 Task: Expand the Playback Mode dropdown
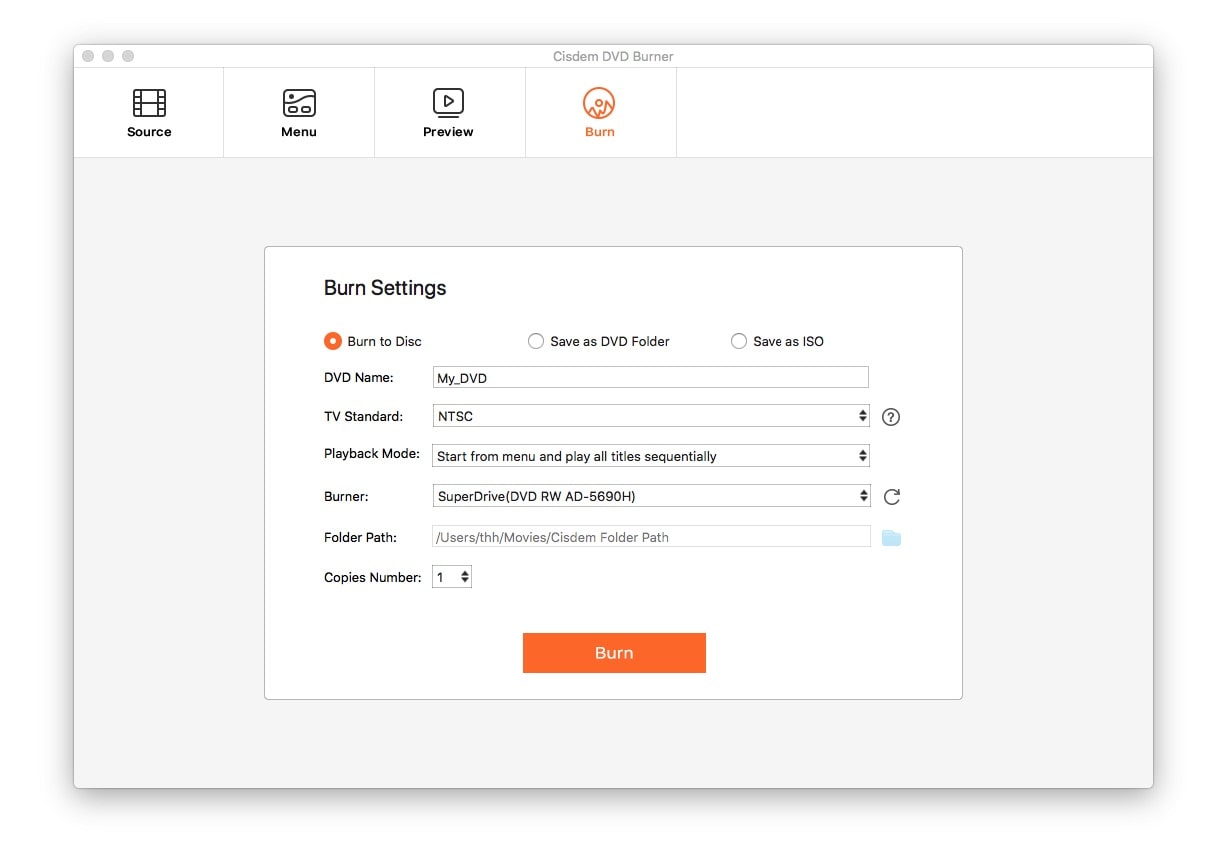(651, 456)
